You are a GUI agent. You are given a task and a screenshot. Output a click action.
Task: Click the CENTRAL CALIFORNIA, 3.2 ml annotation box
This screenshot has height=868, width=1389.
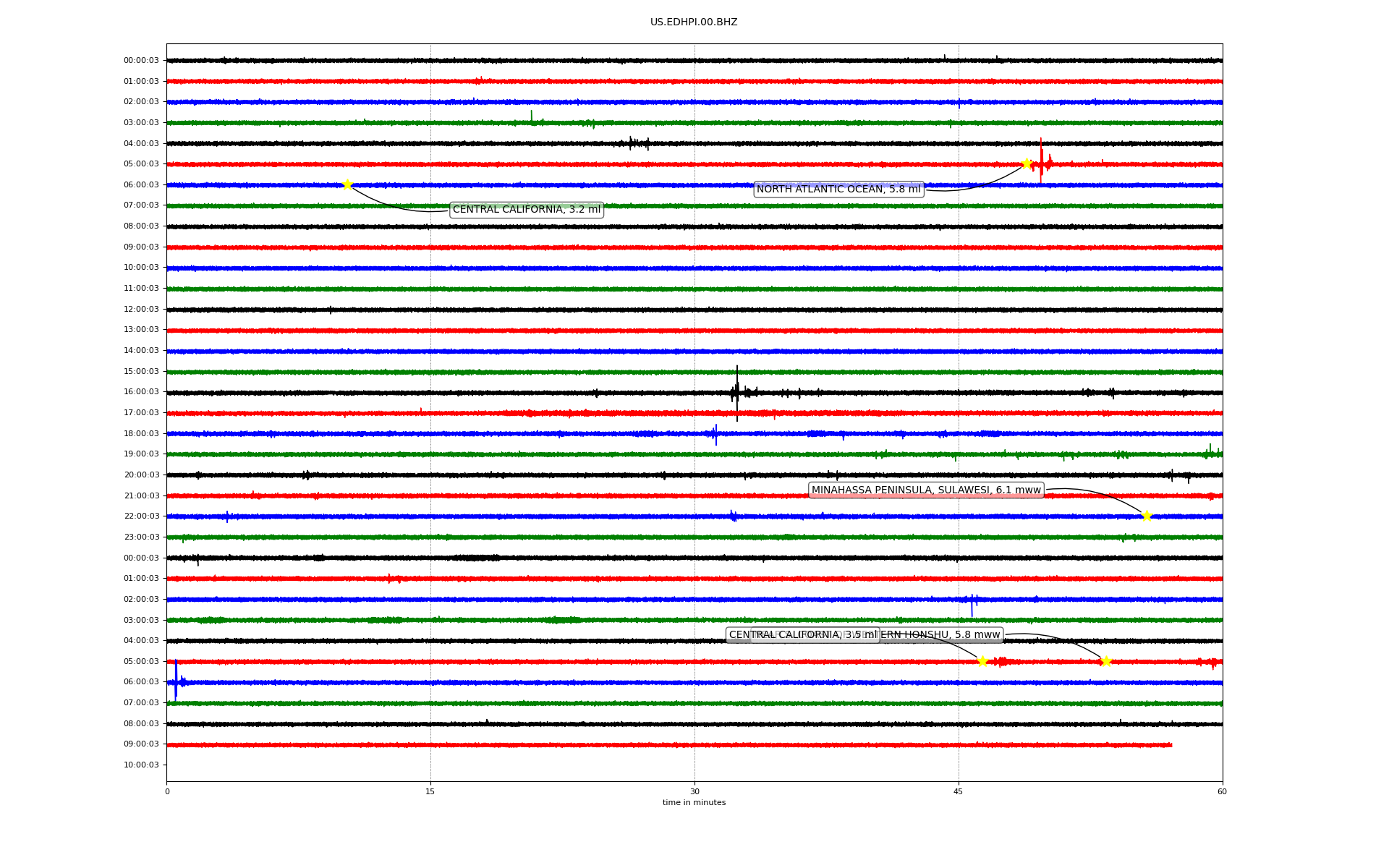click(x=526, y=210)
